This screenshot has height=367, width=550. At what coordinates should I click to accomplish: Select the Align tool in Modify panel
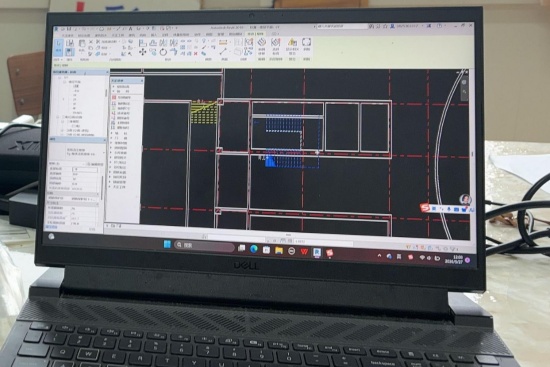[x=142, y=43]
